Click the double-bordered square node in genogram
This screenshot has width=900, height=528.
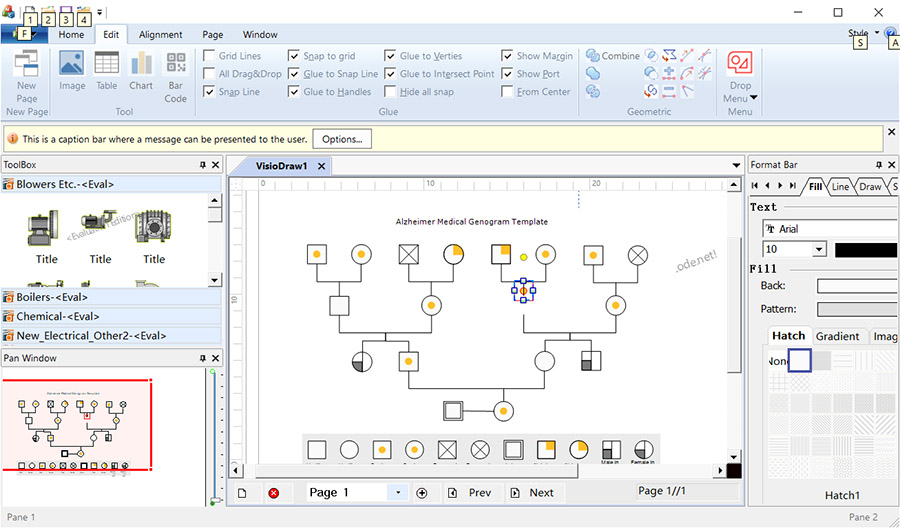tap(453, 411)
